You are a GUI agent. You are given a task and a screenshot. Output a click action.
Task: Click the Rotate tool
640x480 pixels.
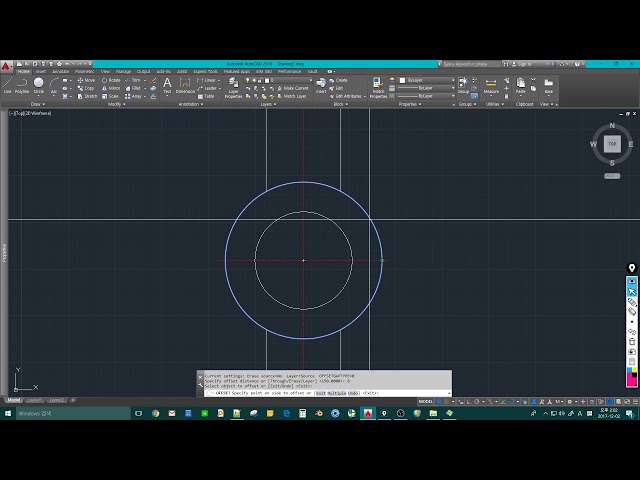(111, 80)
